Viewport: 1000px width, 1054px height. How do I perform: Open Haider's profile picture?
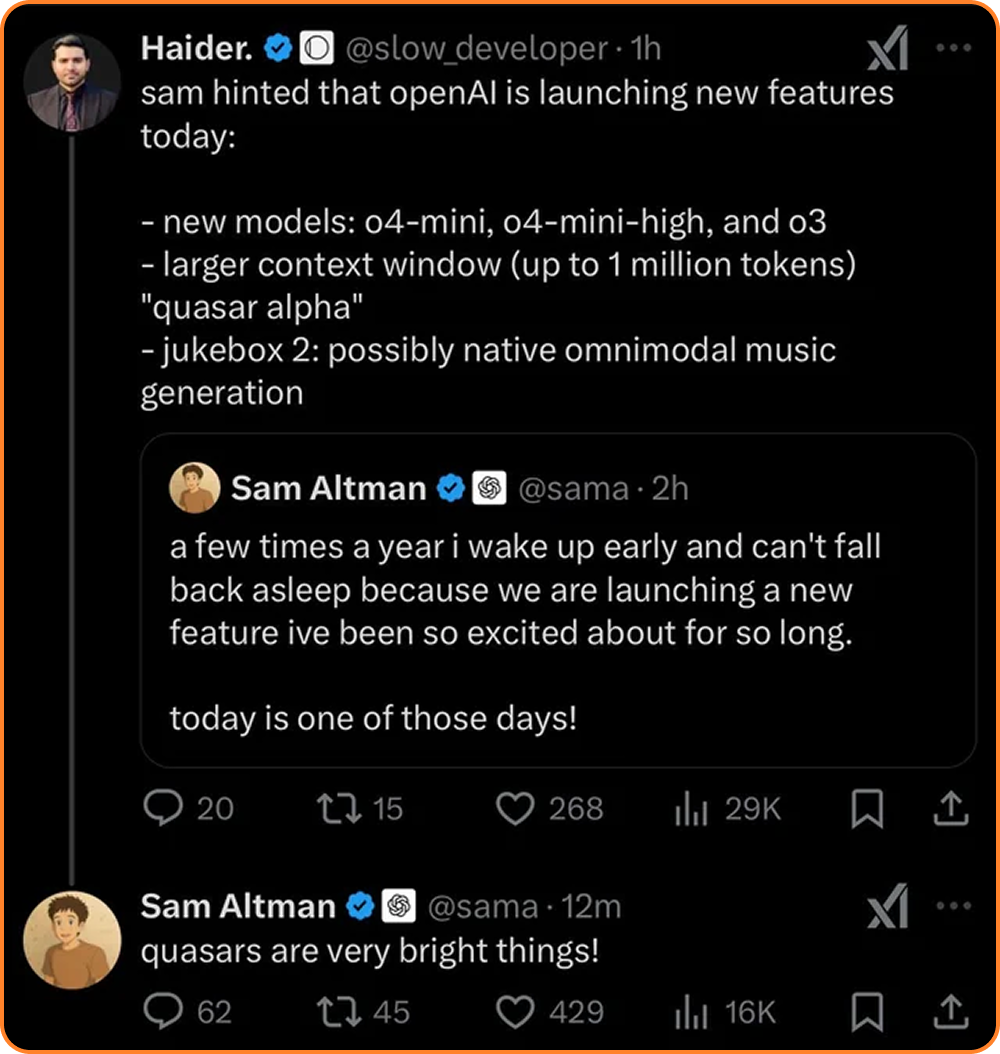point(73,82)
